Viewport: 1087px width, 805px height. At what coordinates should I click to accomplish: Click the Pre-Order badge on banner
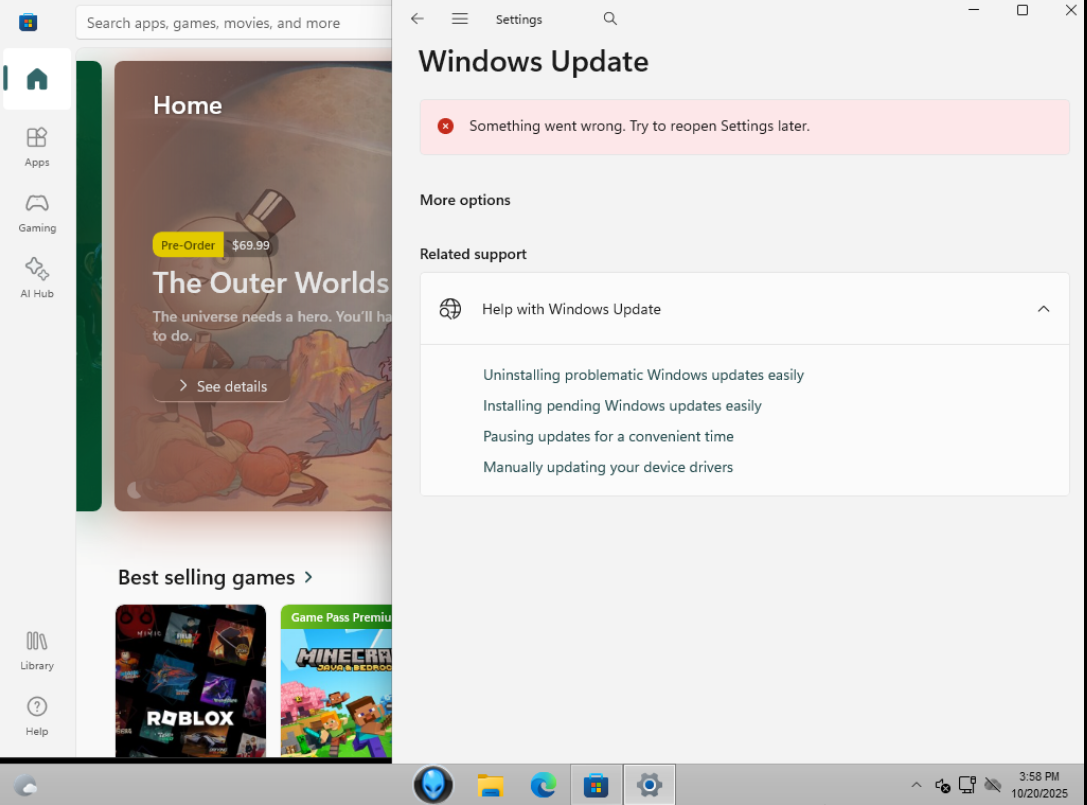tap(188, 245)
